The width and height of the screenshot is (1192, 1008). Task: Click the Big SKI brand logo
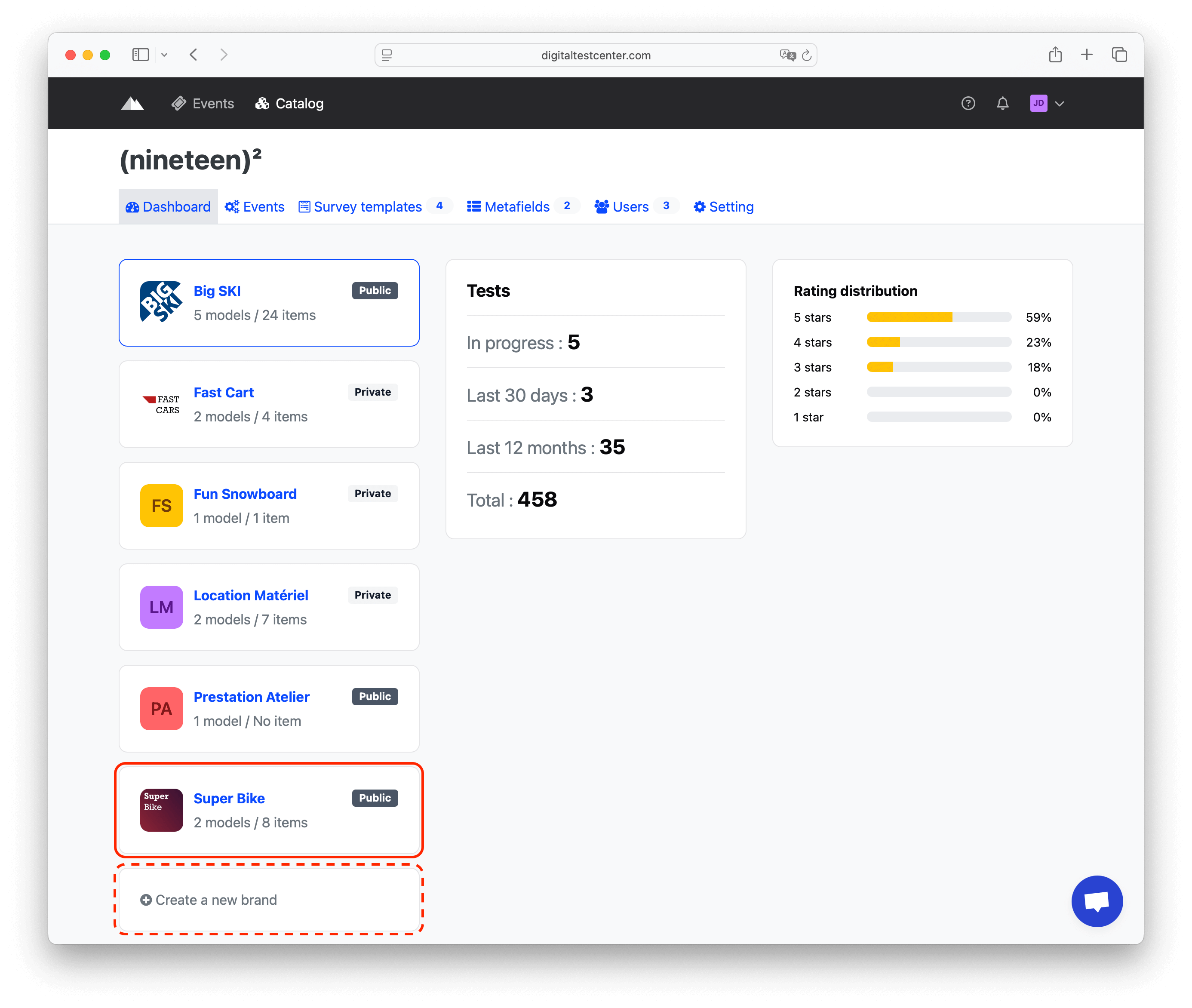pyautogui.click(x=161, y=302)
